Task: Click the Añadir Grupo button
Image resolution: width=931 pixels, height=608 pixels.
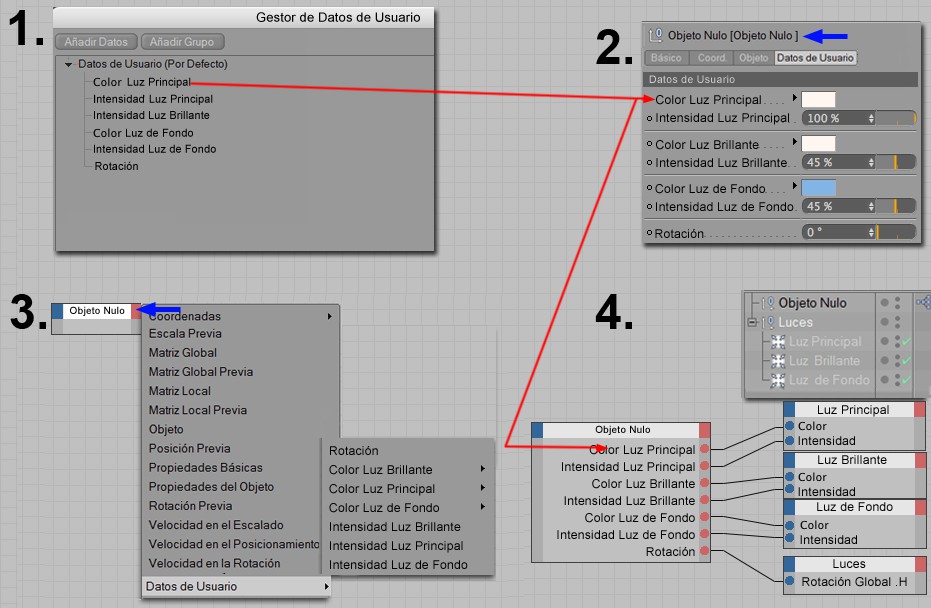Action: tap(182, 42)
